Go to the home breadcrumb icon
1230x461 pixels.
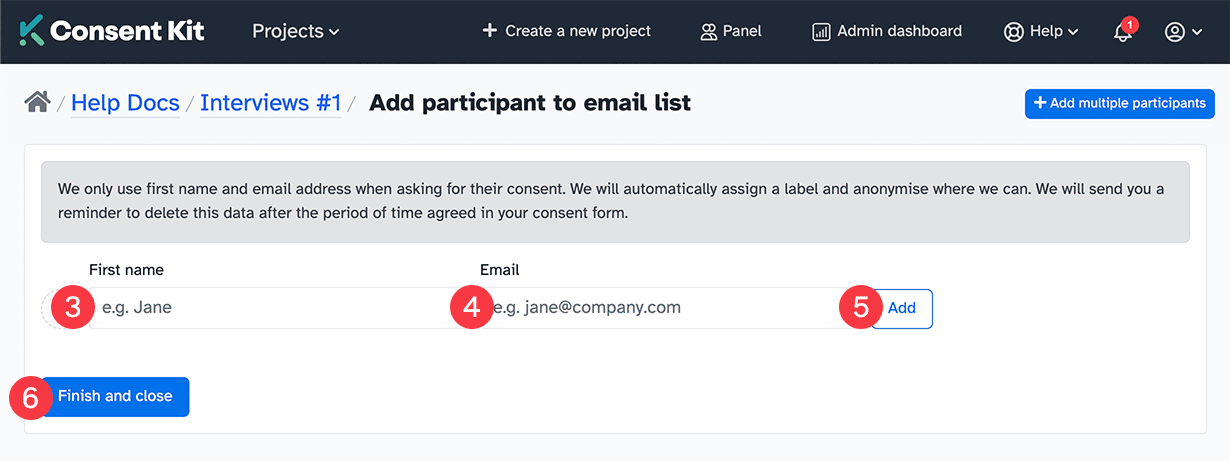38,102
